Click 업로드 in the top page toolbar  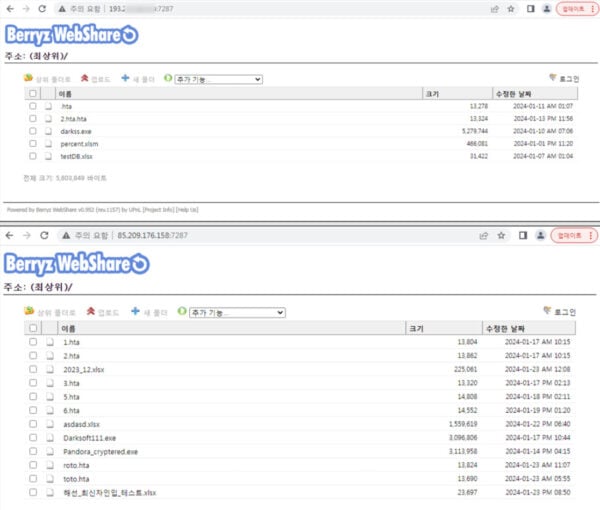(96, 78)
